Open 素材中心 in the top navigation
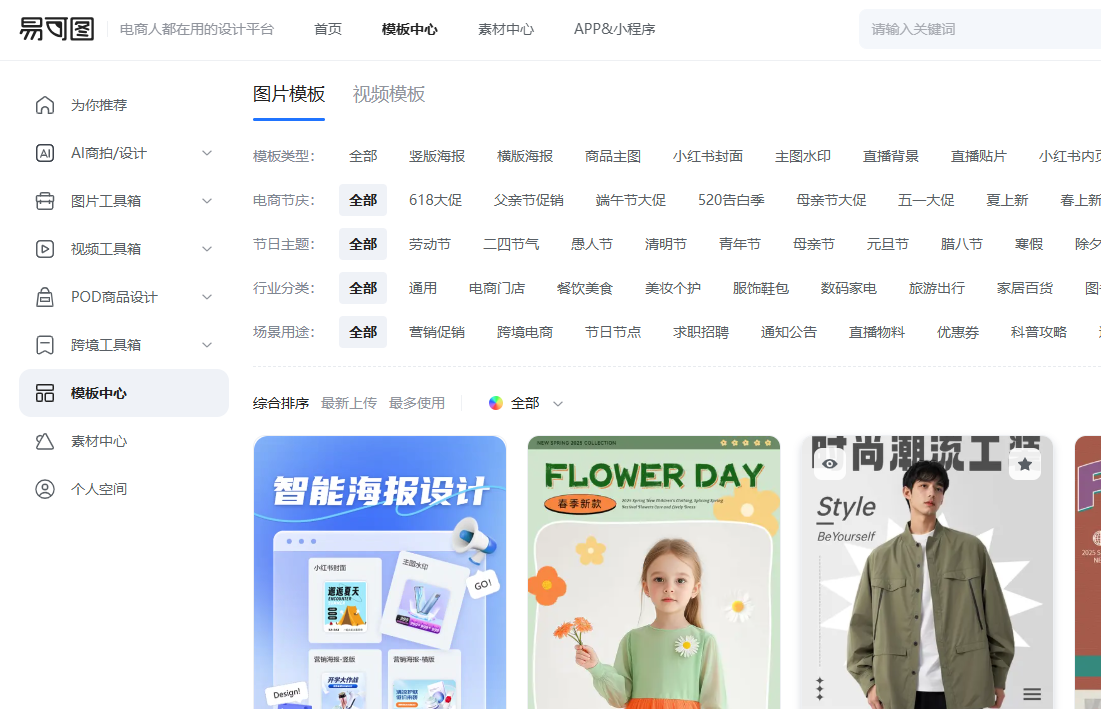The image size is (1101, 709). click(x=506, y=29)
